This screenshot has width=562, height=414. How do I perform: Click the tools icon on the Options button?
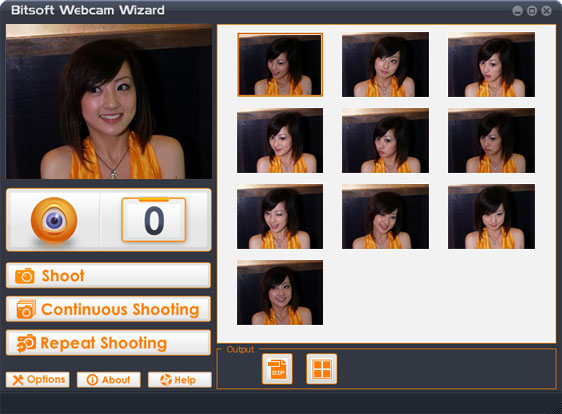(x=18, y=380)
